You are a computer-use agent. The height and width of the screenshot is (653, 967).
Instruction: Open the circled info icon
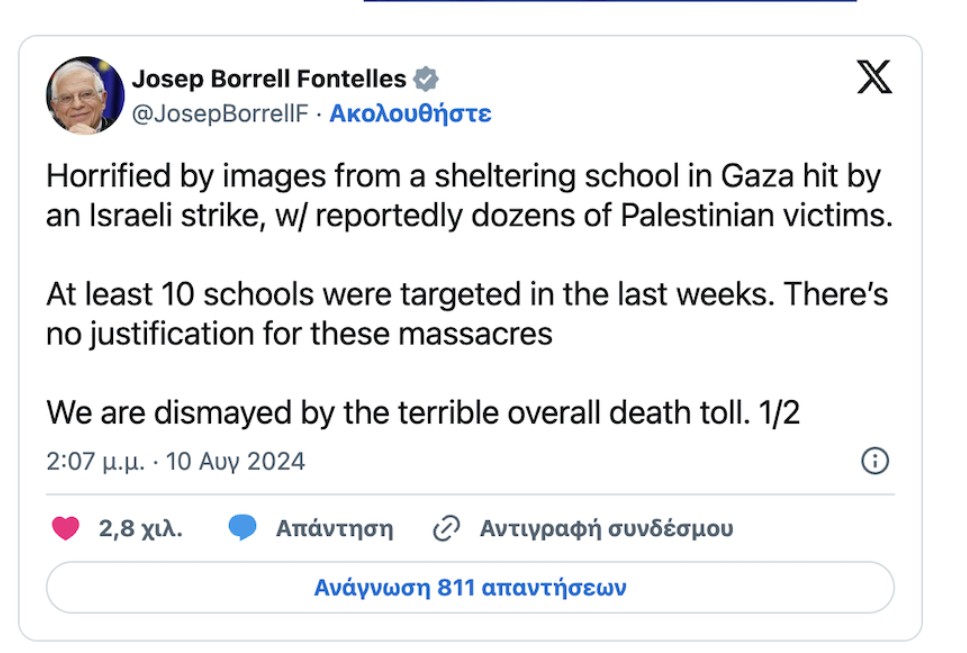point(874,461)
